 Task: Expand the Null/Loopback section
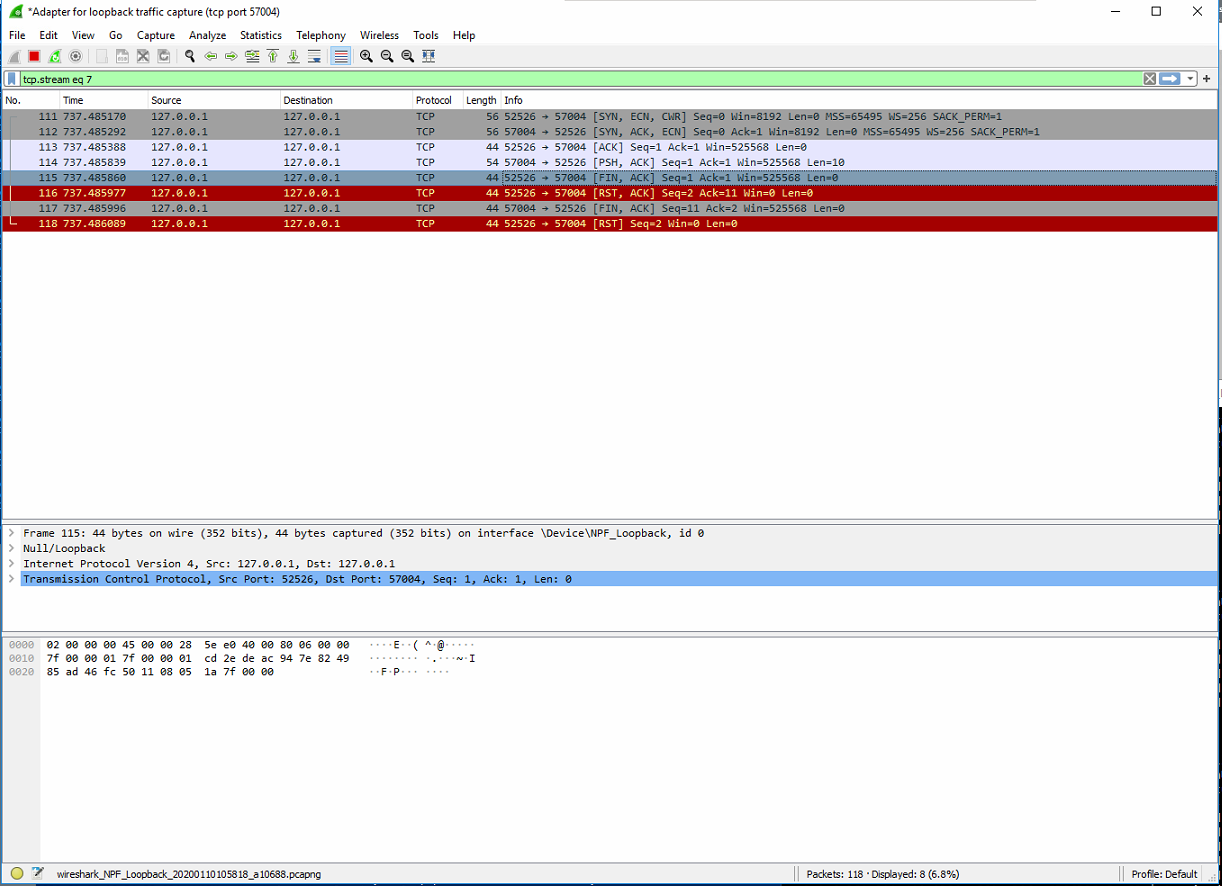(x=9, y=548)
